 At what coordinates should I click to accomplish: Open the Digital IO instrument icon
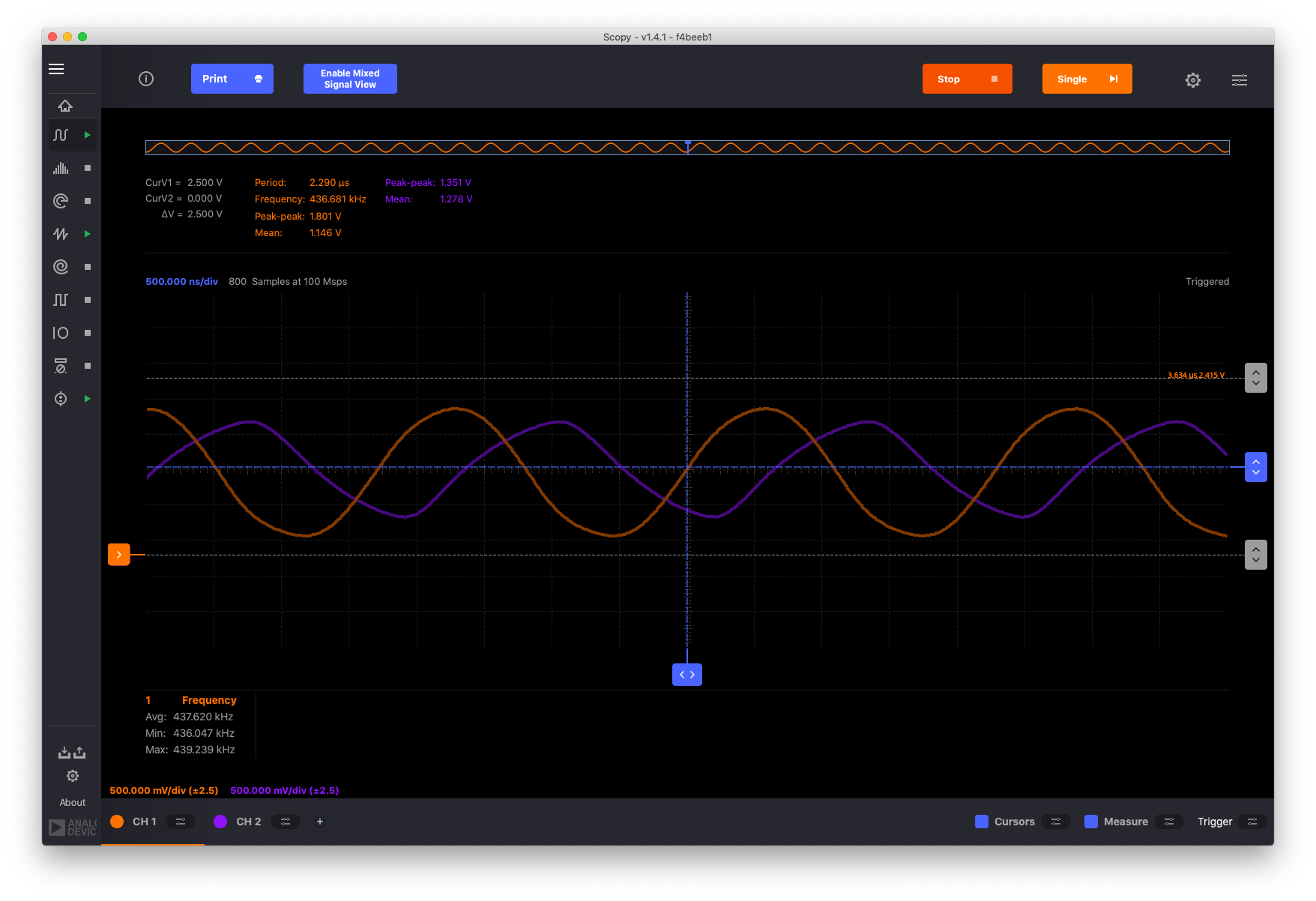pos(61,333)
